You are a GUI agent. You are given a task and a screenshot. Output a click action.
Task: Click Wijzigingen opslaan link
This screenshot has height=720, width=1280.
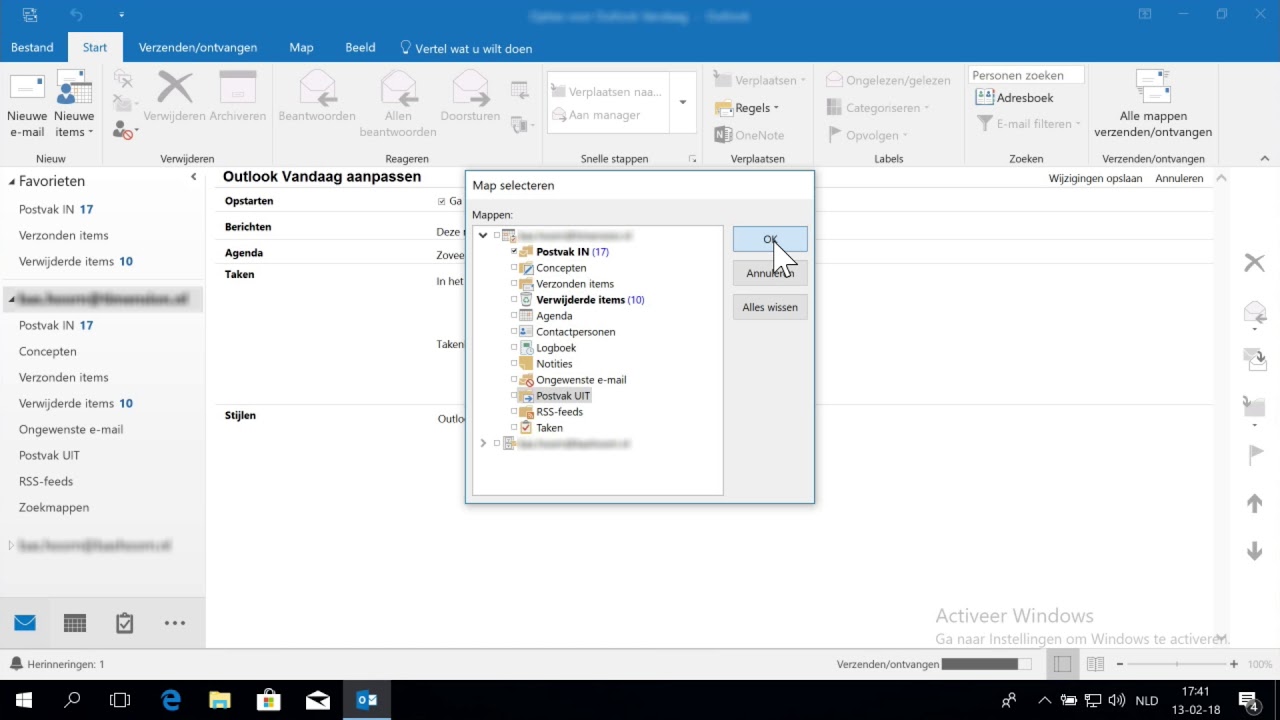[1095, 178]
